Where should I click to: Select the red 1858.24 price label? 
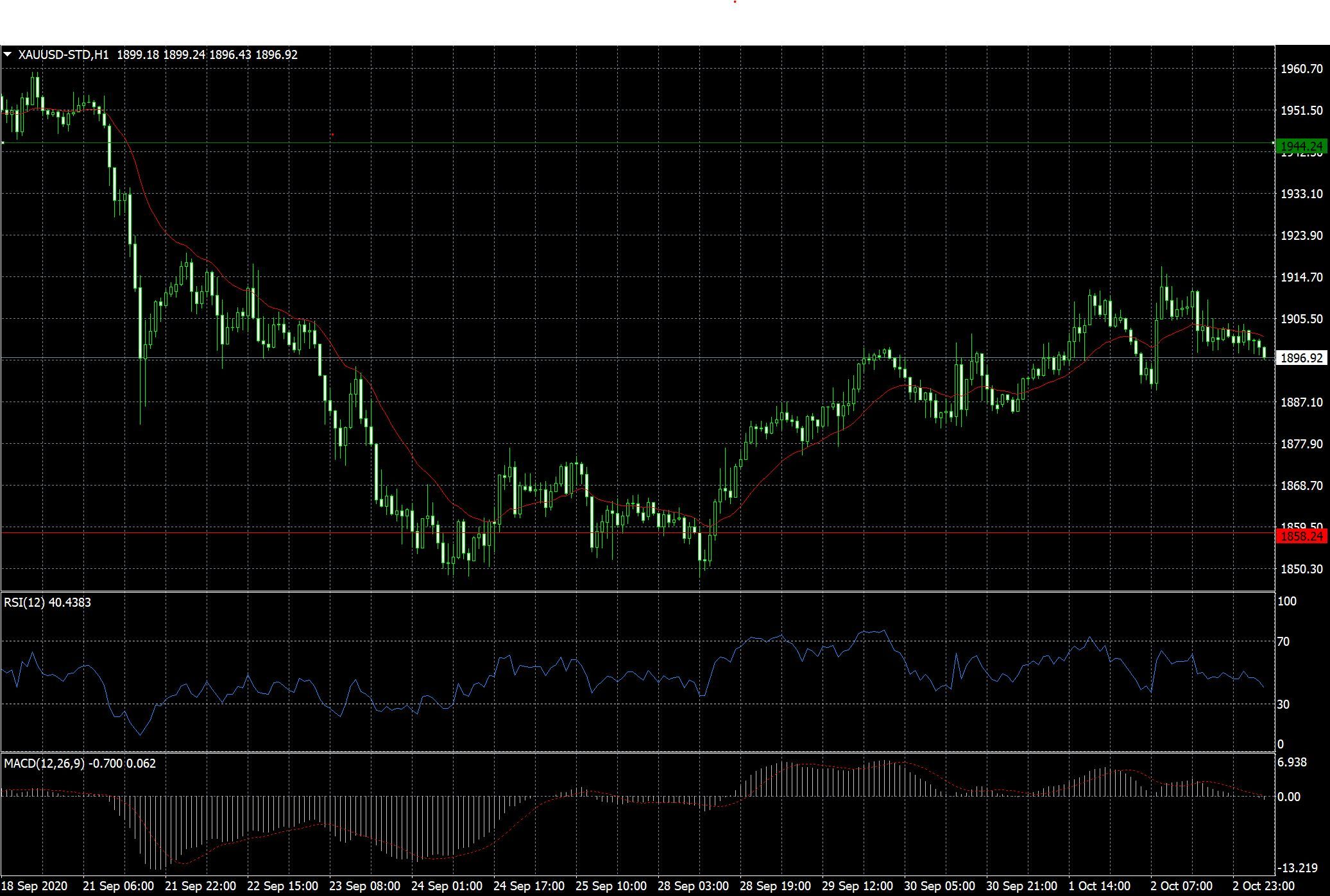tap(1301, 536)
